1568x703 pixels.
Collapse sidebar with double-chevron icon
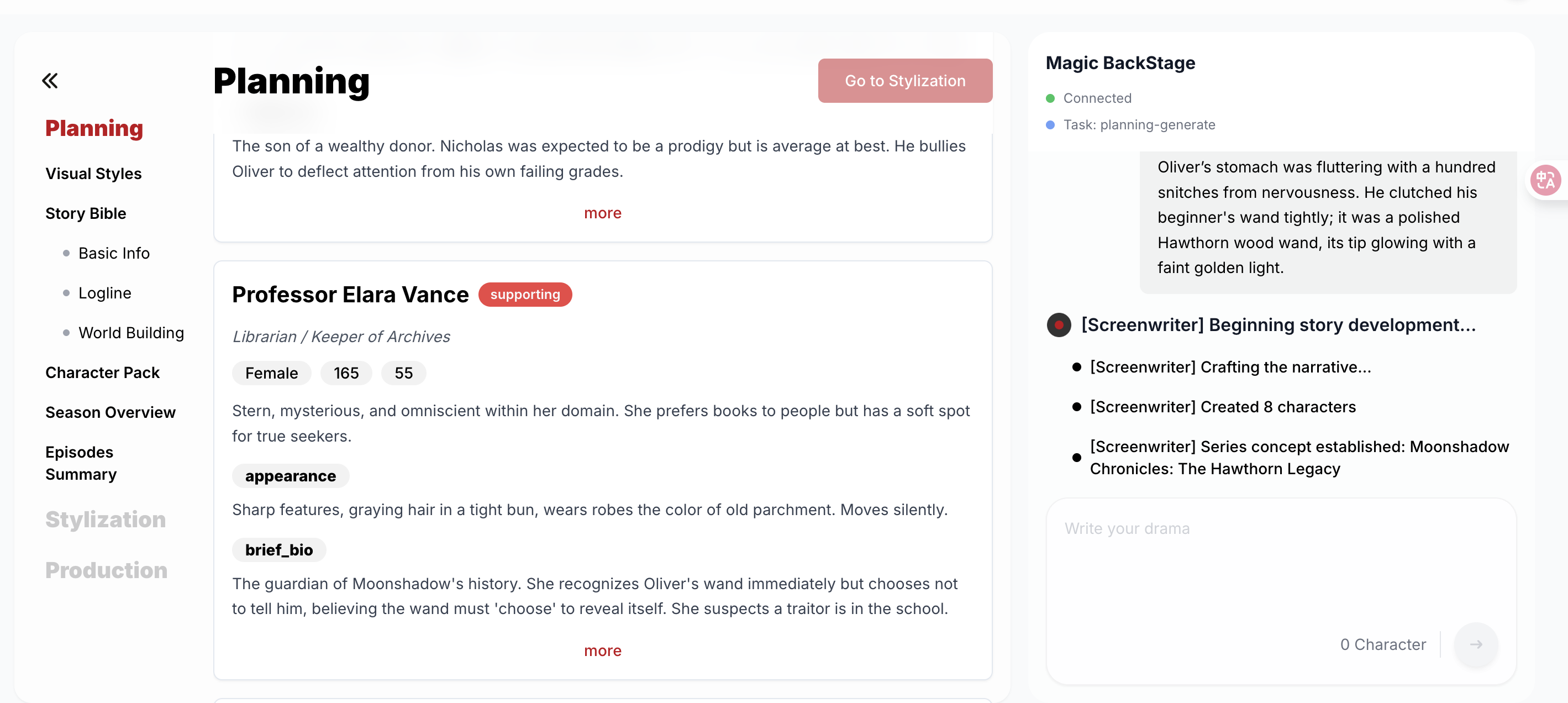point(50,80)
